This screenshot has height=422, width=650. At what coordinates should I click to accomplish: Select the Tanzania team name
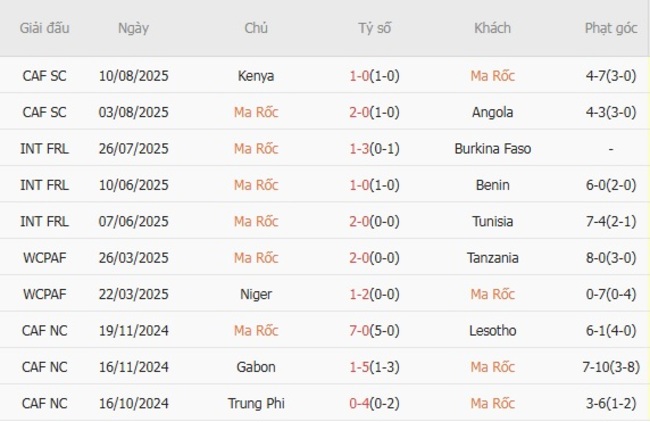492,258
